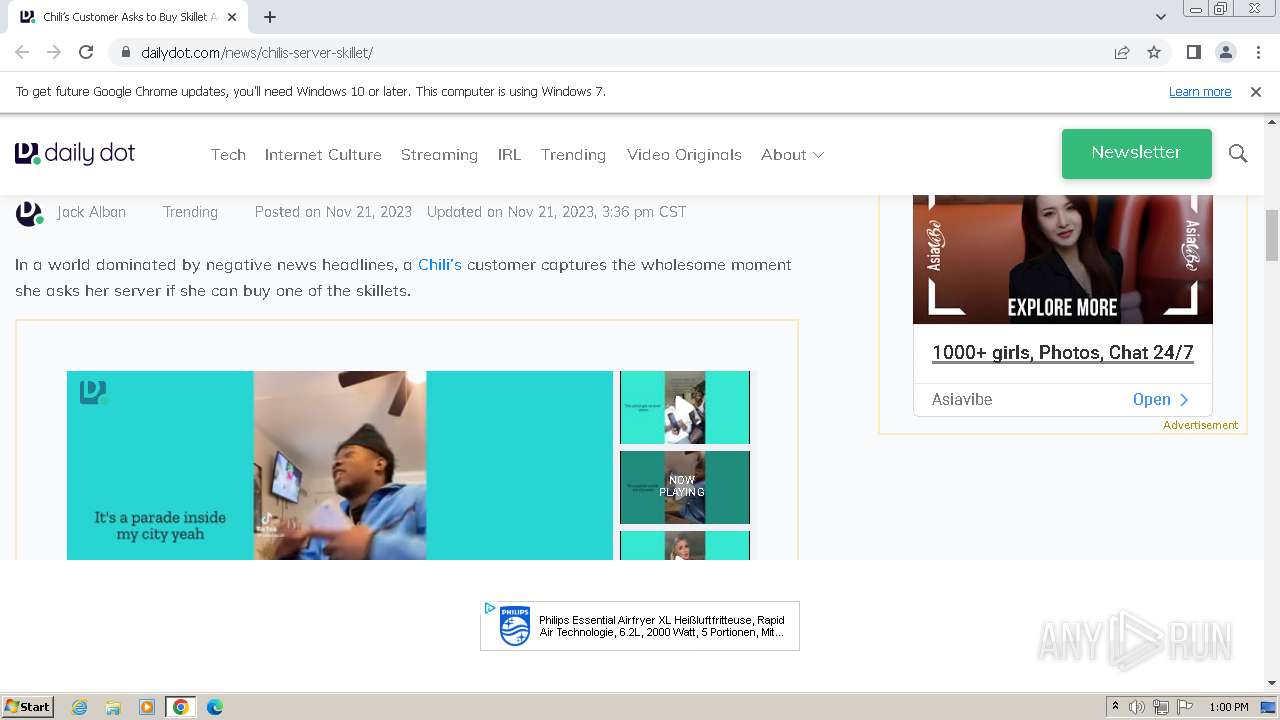Open the Philips Airfryer ad banner
This screenshot has width=1280, height=720.
click(x=640, y=626)
